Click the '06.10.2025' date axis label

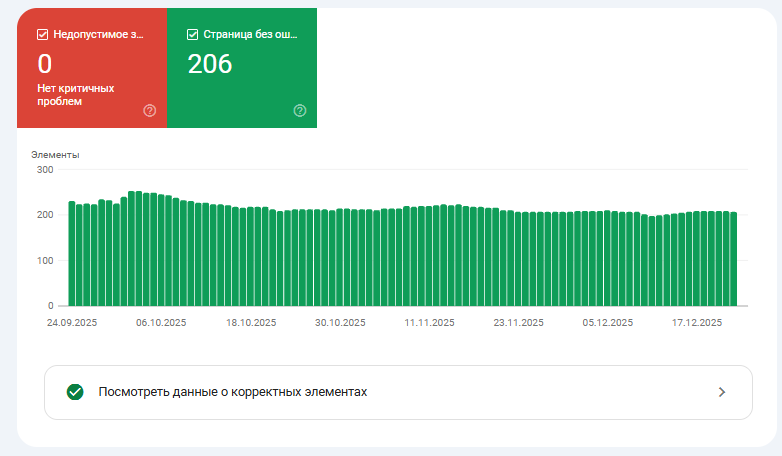[161, 323]
